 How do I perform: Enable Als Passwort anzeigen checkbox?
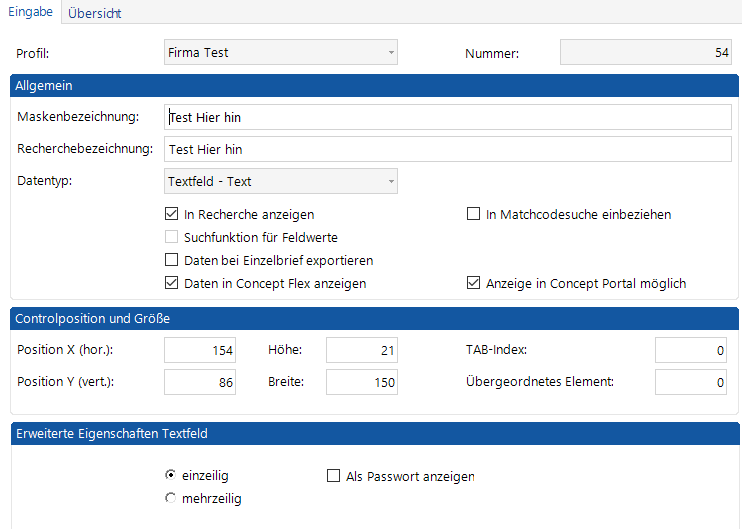click(334, 476)
